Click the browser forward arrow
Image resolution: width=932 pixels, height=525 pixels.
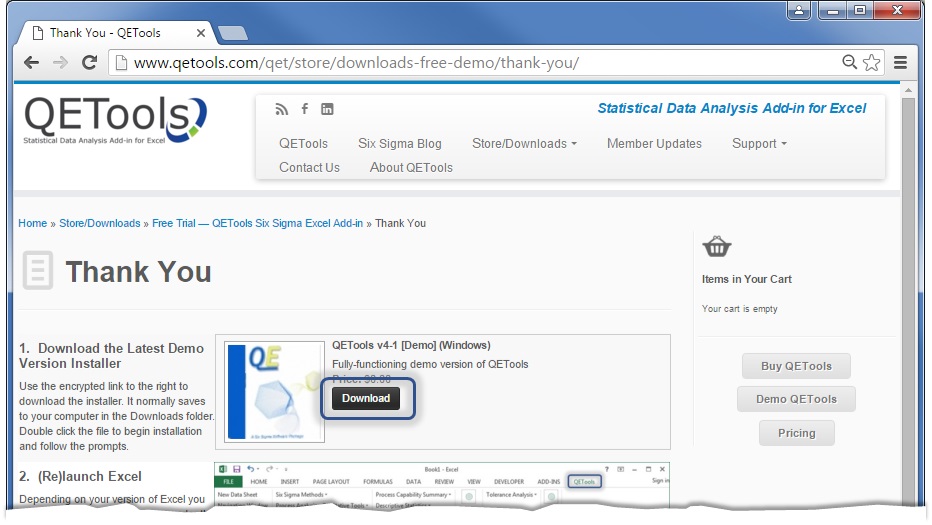tap(60, 62)
